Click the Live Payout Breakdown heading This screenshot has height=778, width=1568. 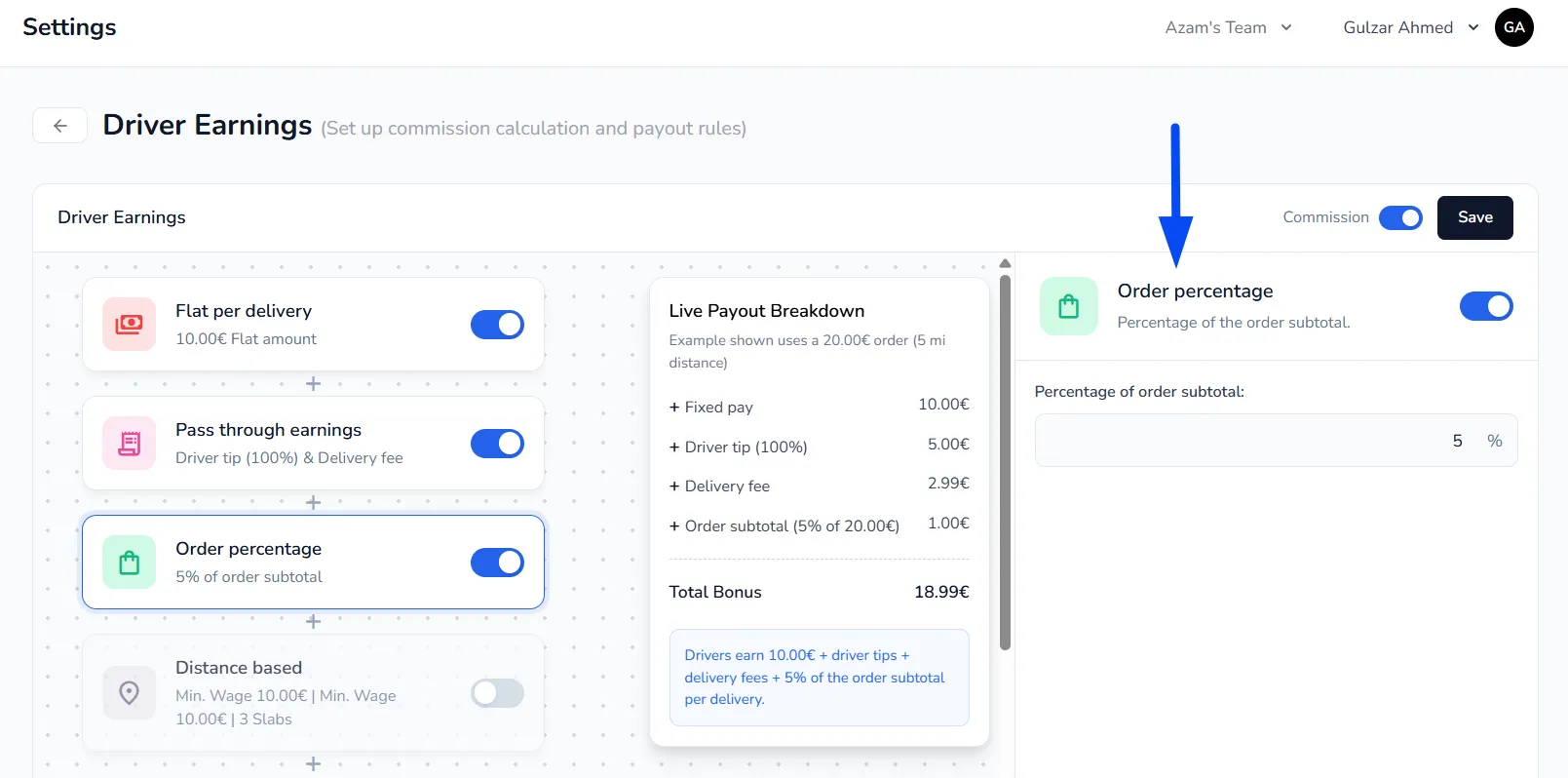pyautogui.click(x=767, y=311)
